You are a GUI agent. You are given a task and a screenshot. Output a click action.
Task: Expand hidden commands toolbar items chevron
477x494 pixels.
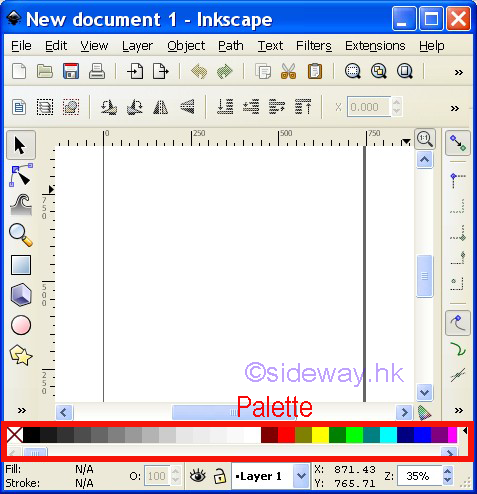coord(459,72)
